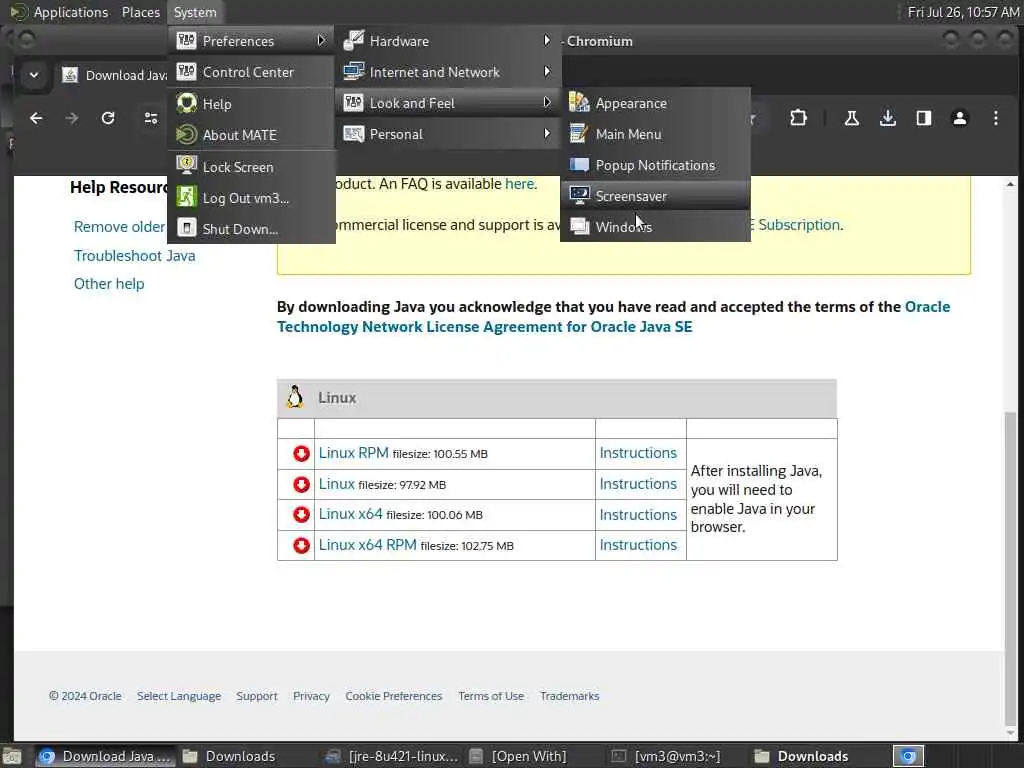Click the red download icon for Linux x64

click(x=301, y=515)
